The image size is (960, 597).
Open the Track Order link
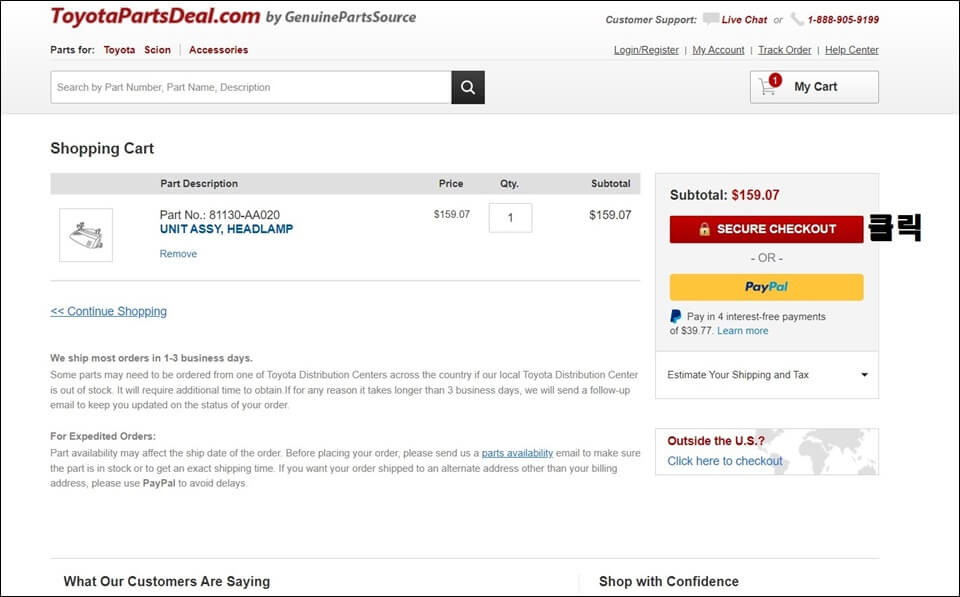pos(784,50)
